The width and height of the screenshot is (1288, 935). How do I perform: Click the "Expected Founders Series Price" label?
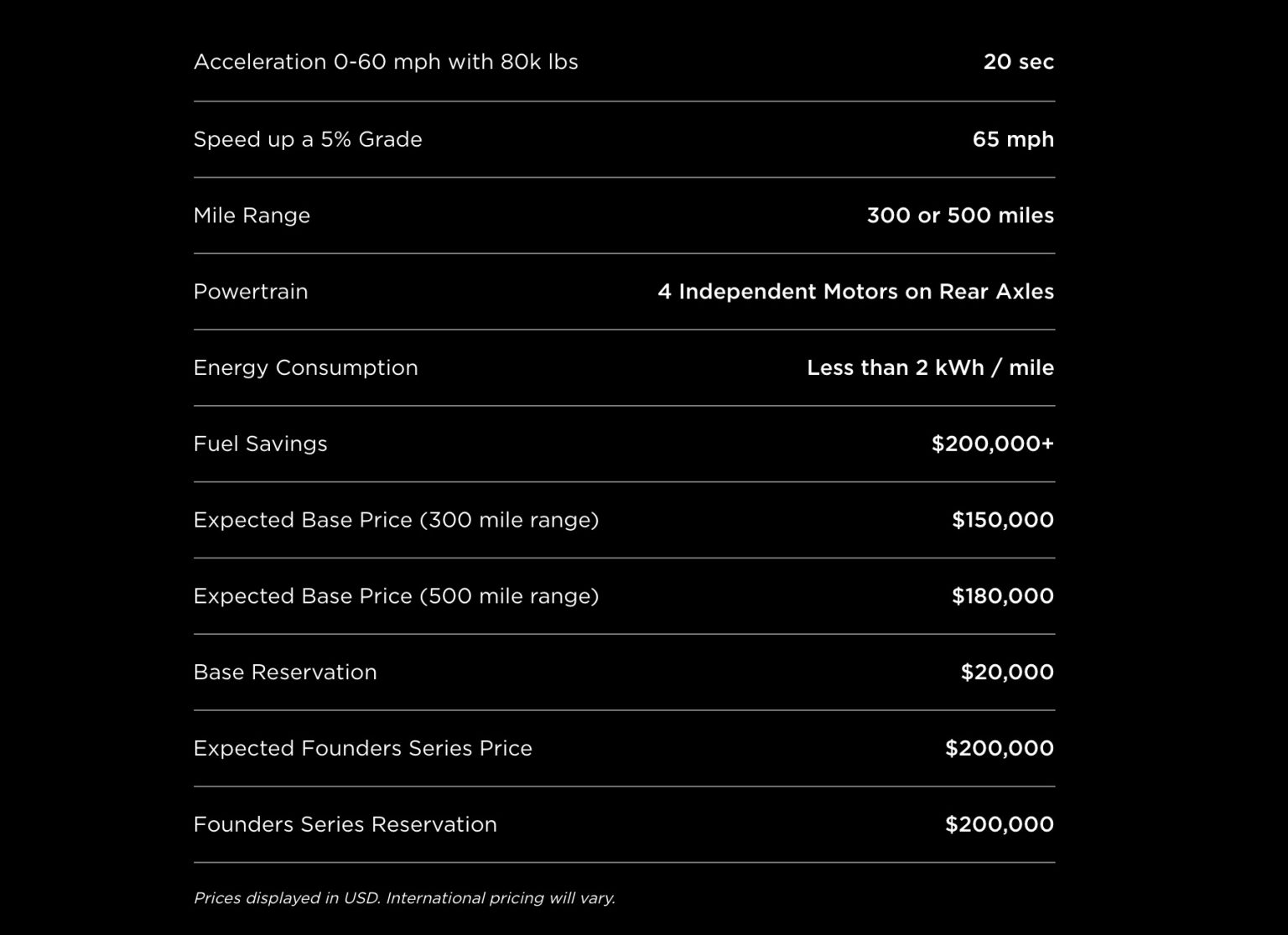362,749
